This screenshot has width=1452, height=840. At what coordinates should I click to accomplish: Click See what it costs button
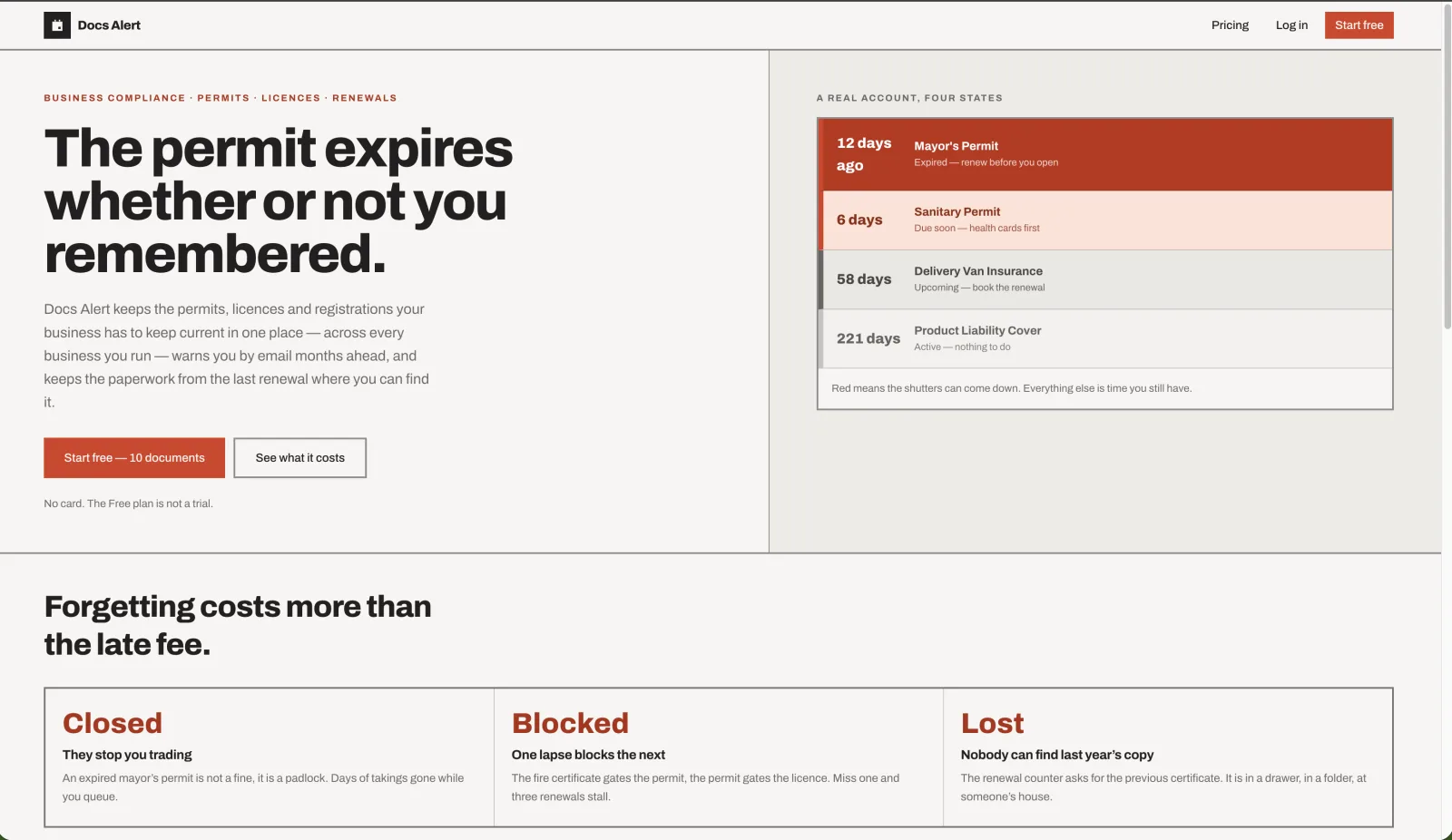299,458
